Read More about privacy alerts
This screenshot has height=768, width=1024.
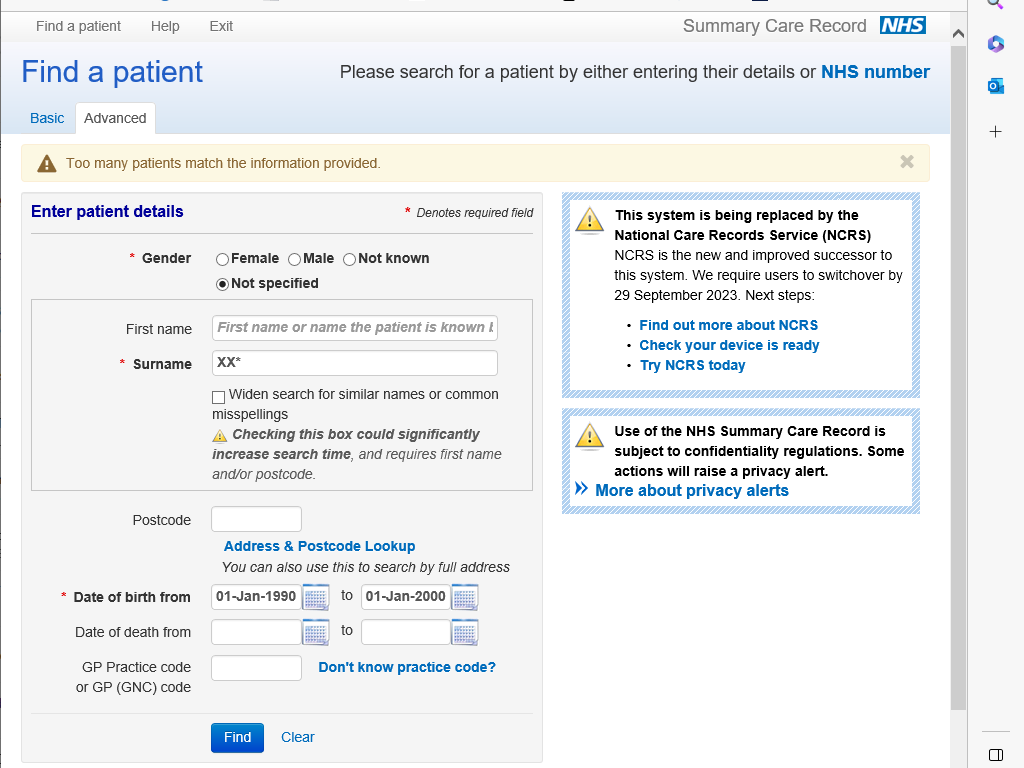point(692,490)
